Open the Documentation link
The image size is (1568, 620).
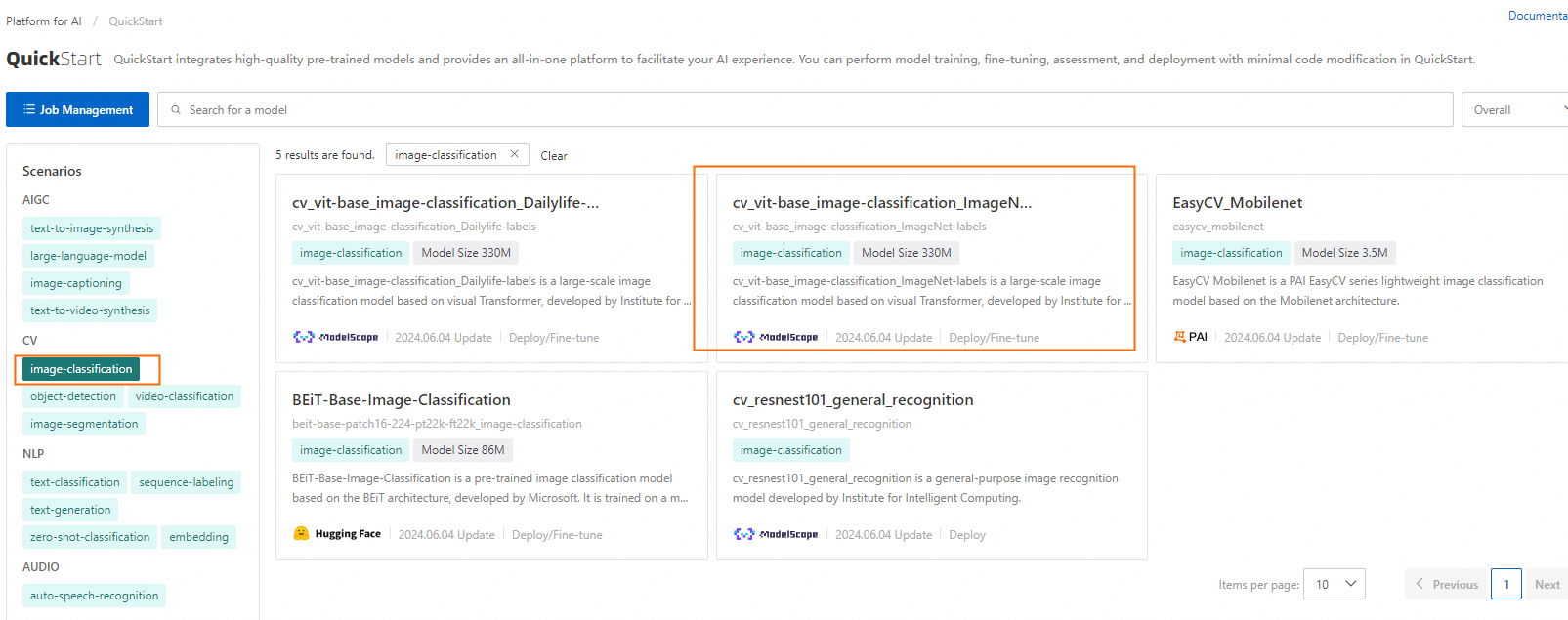click(x=1537, y=16)
